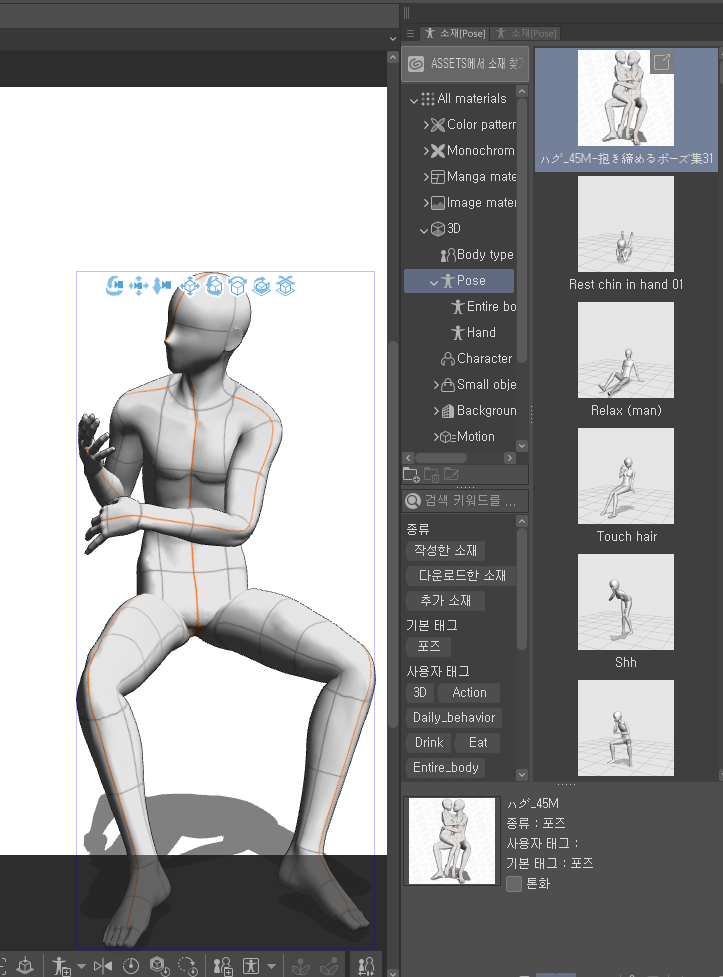Open the material palette hamburger menu
Image resolution: width=723 pixels, height=977 pixels.
410,34
